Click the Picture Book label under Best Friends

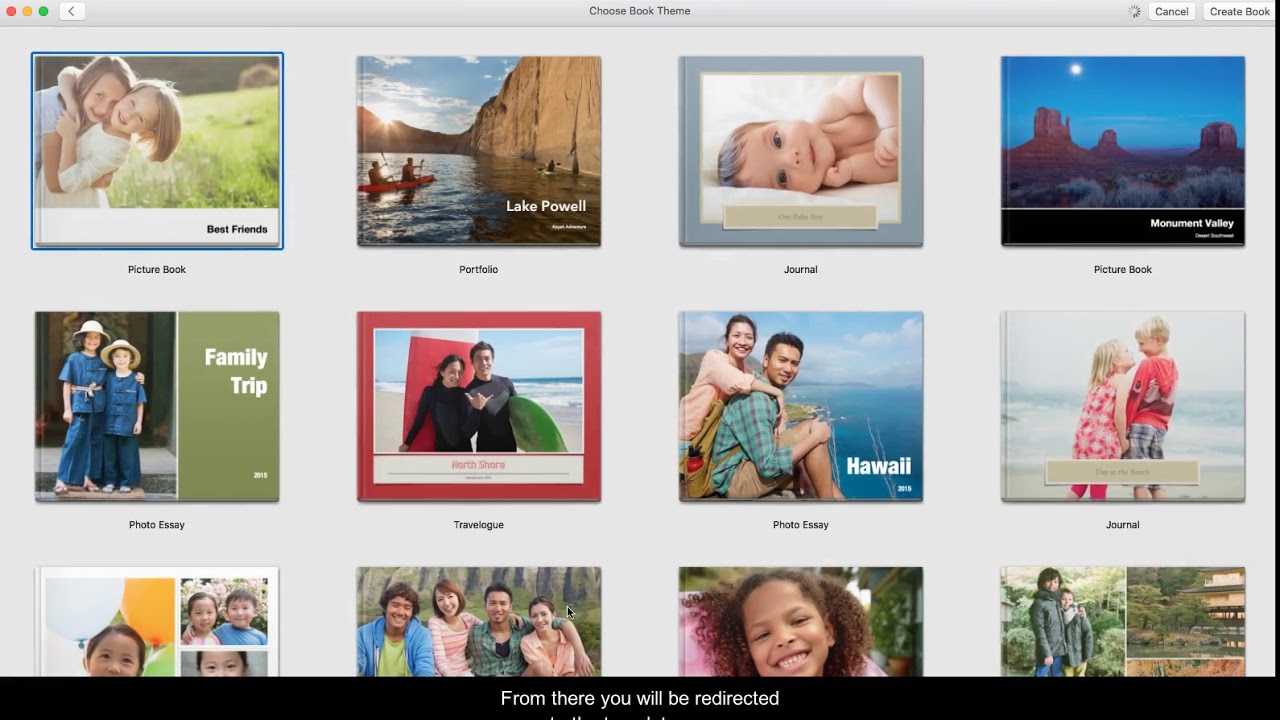click(157, 270)
